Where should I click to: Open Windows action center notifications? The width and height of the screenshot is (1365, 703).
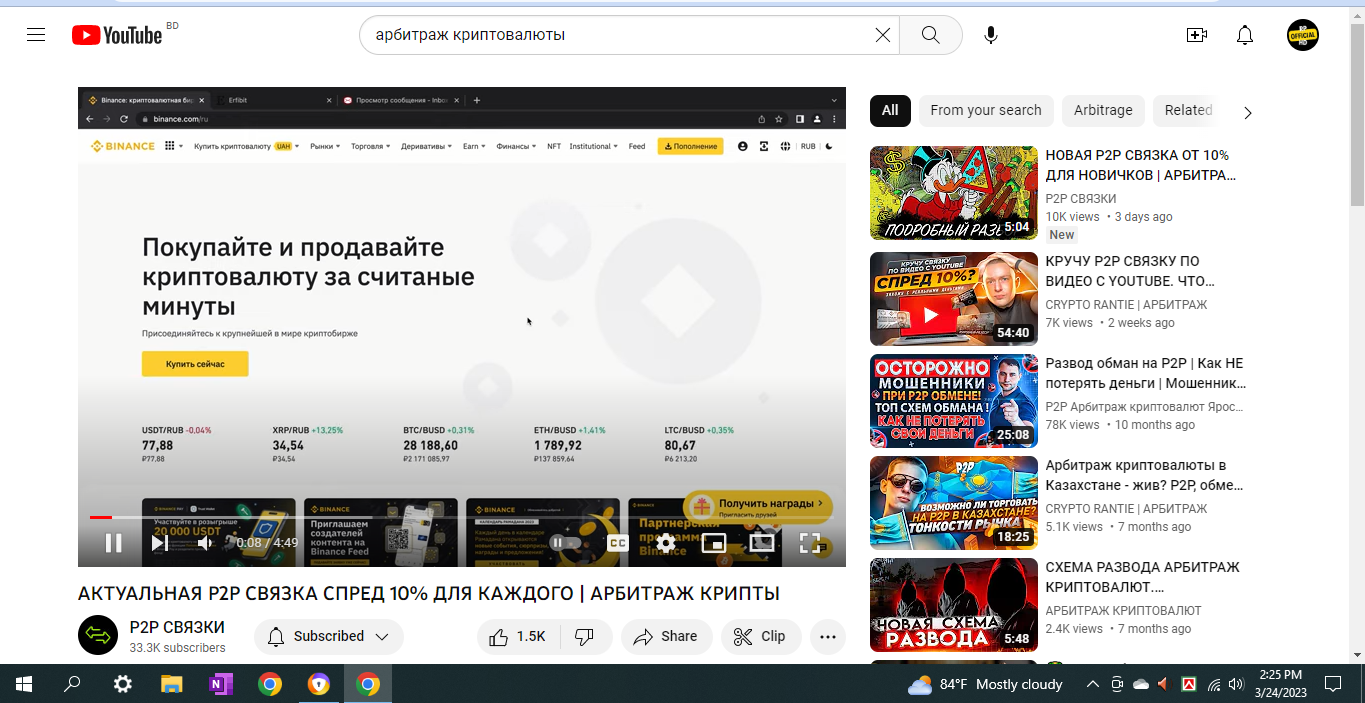click(x=1332, y=684)
